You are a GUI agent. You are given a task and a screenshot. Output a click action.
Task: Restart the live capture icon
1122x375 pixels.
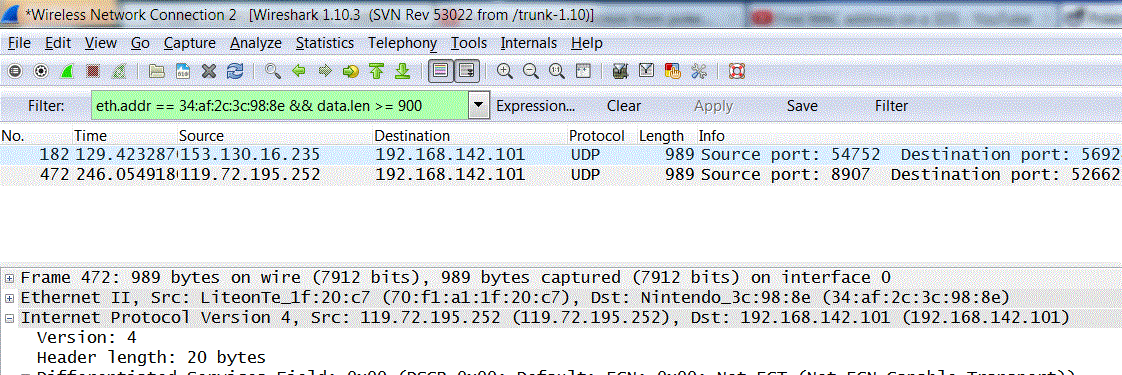pos(119,71)
